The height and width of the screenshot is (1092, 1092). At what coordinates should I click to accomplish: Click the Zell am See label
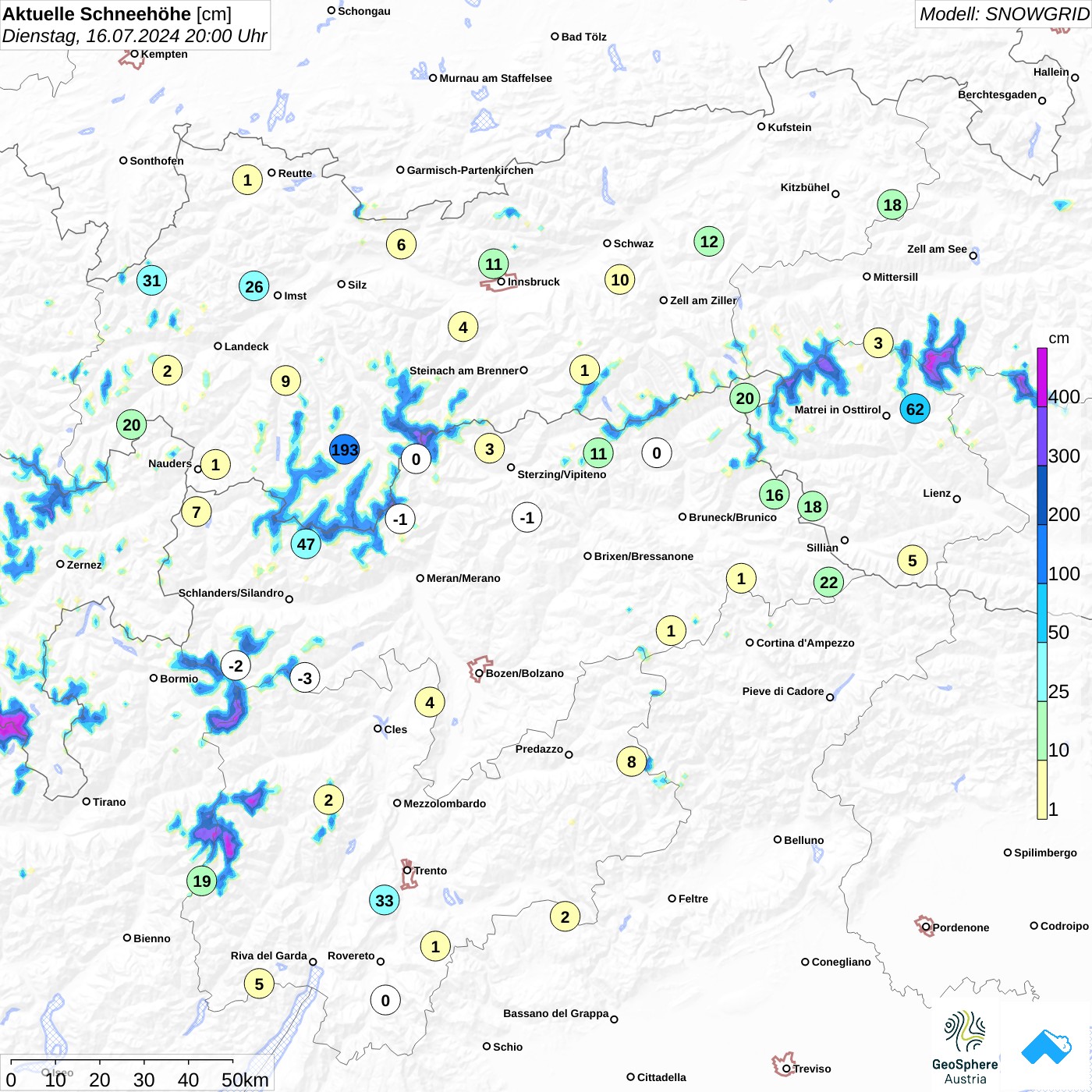tap(937, 249)
